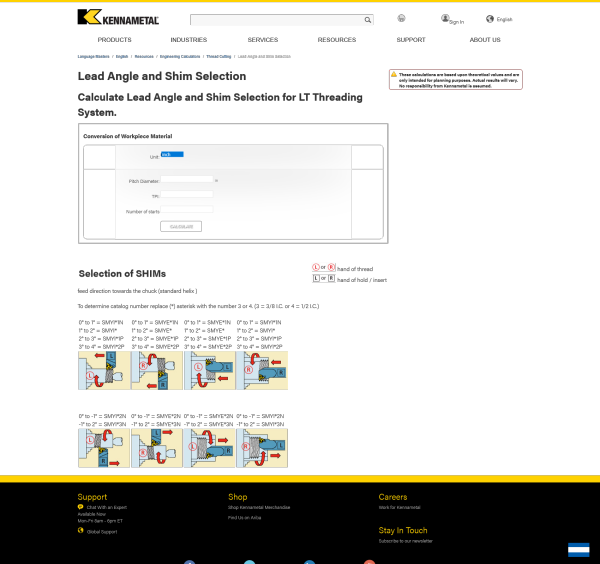Click bottom-row third SMYE*2N internal diagram

[x=209, y=448]
